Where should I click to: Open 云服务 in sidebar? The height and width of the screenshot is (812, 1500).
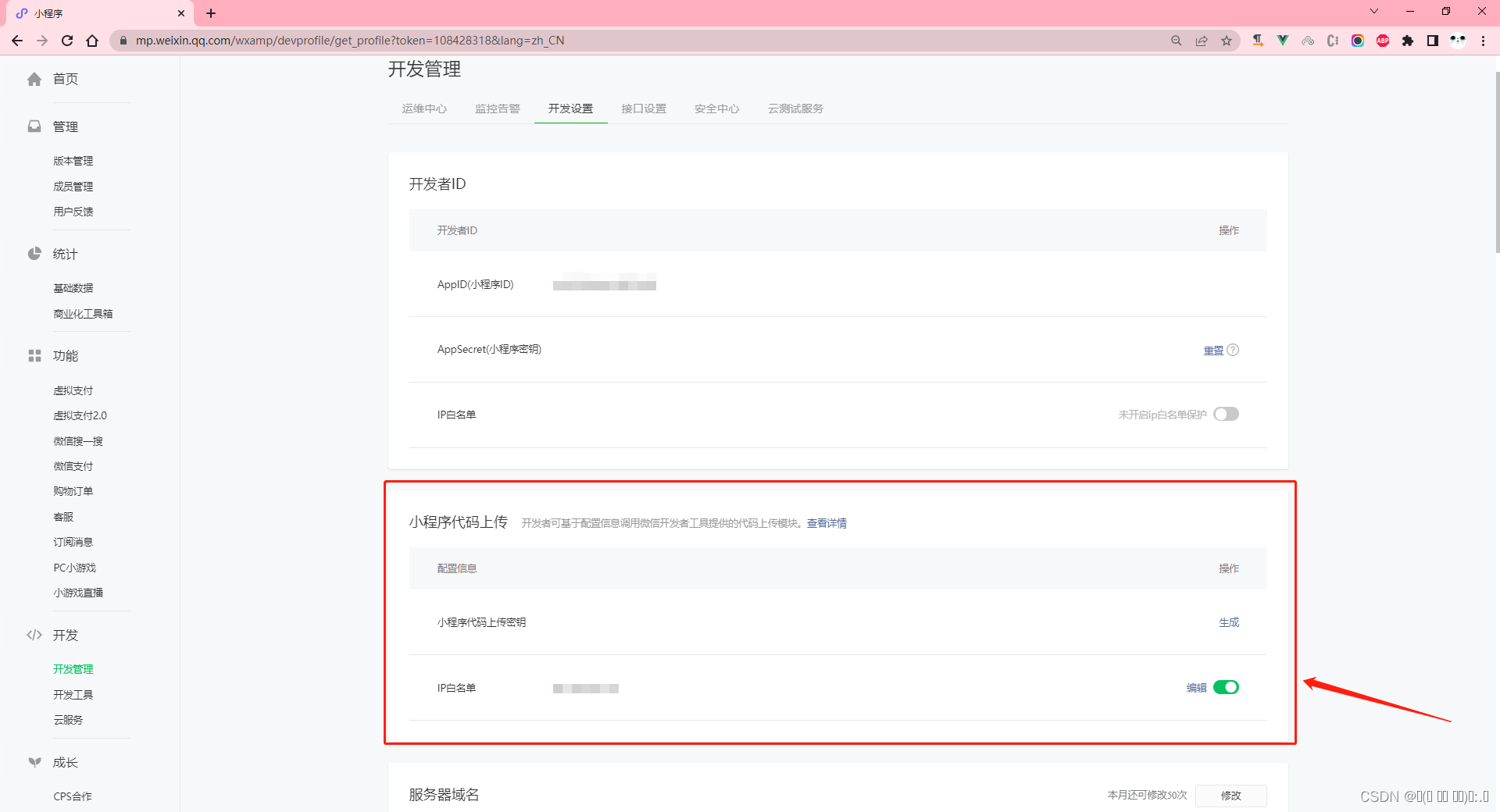[x=68, y=720]
